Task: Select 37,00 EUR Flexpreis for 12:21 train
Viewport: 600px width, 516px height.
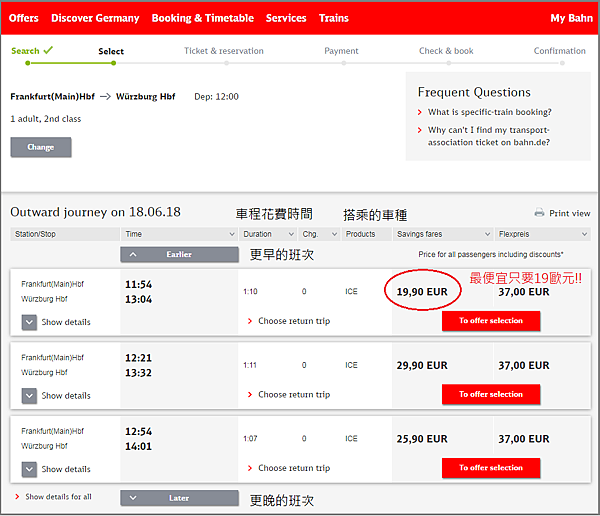Action: [x=523, y=365]
